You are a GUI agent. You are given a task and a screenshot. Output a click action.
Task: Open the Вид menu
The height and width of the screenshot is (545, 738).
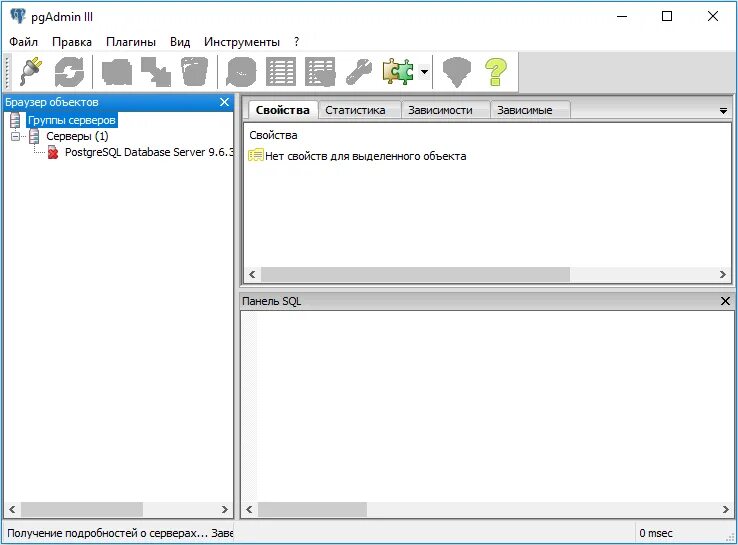(x=180, y=42)
